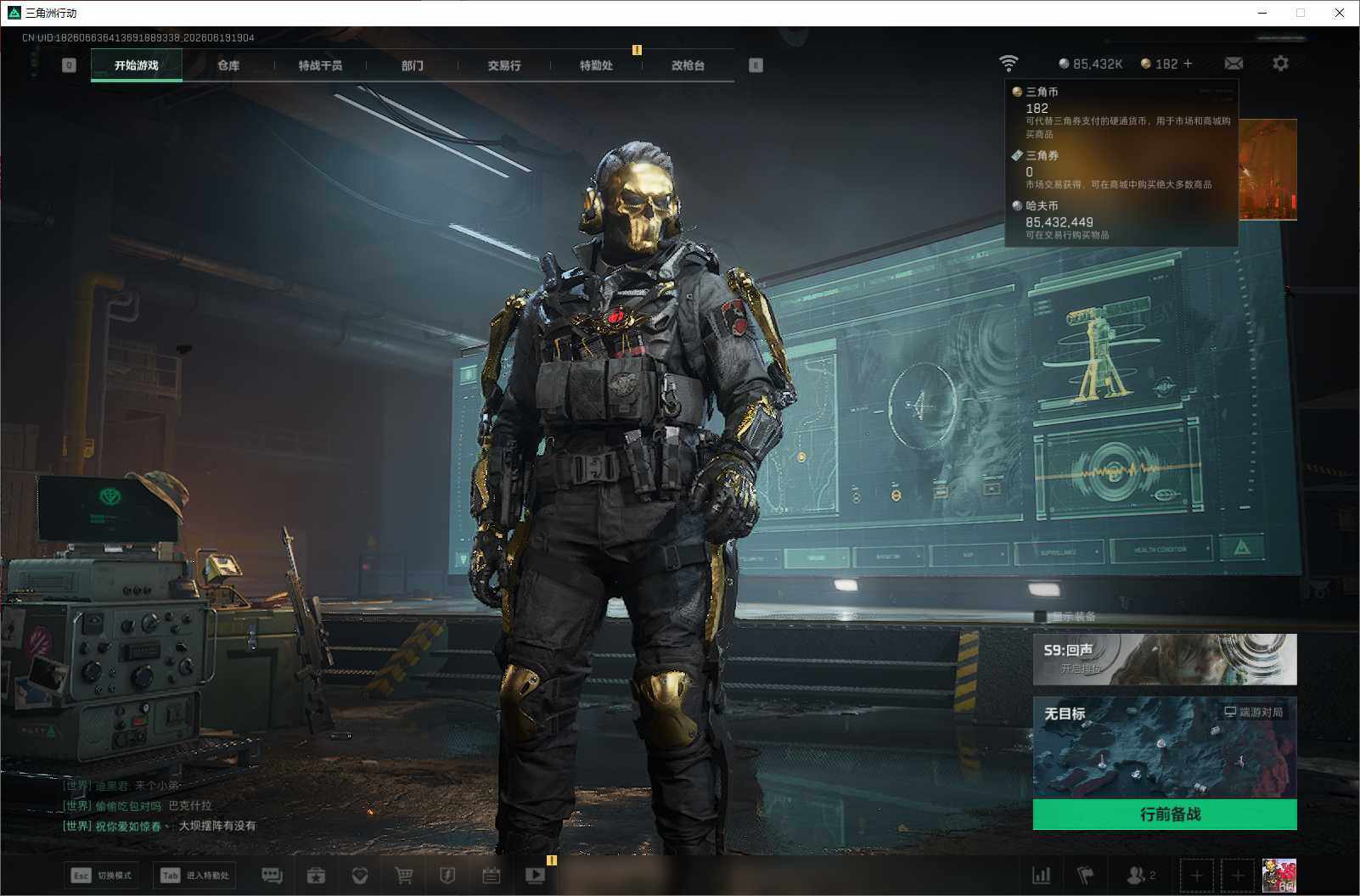
Task: Open the mail inbox icon
Action: (1234, 64)
